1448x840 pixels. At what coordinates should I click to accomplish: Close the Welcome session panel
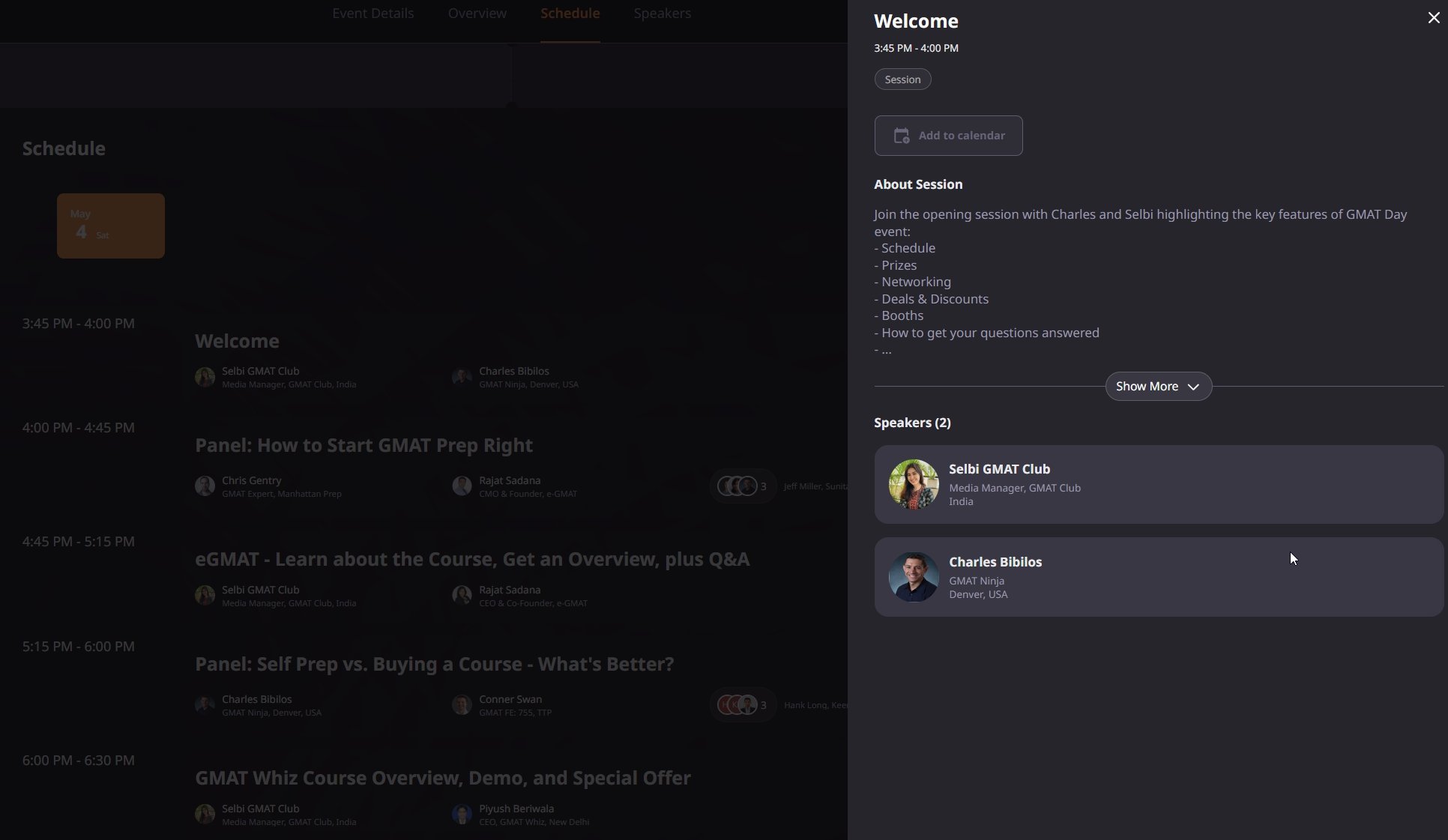coord(1433,18)
